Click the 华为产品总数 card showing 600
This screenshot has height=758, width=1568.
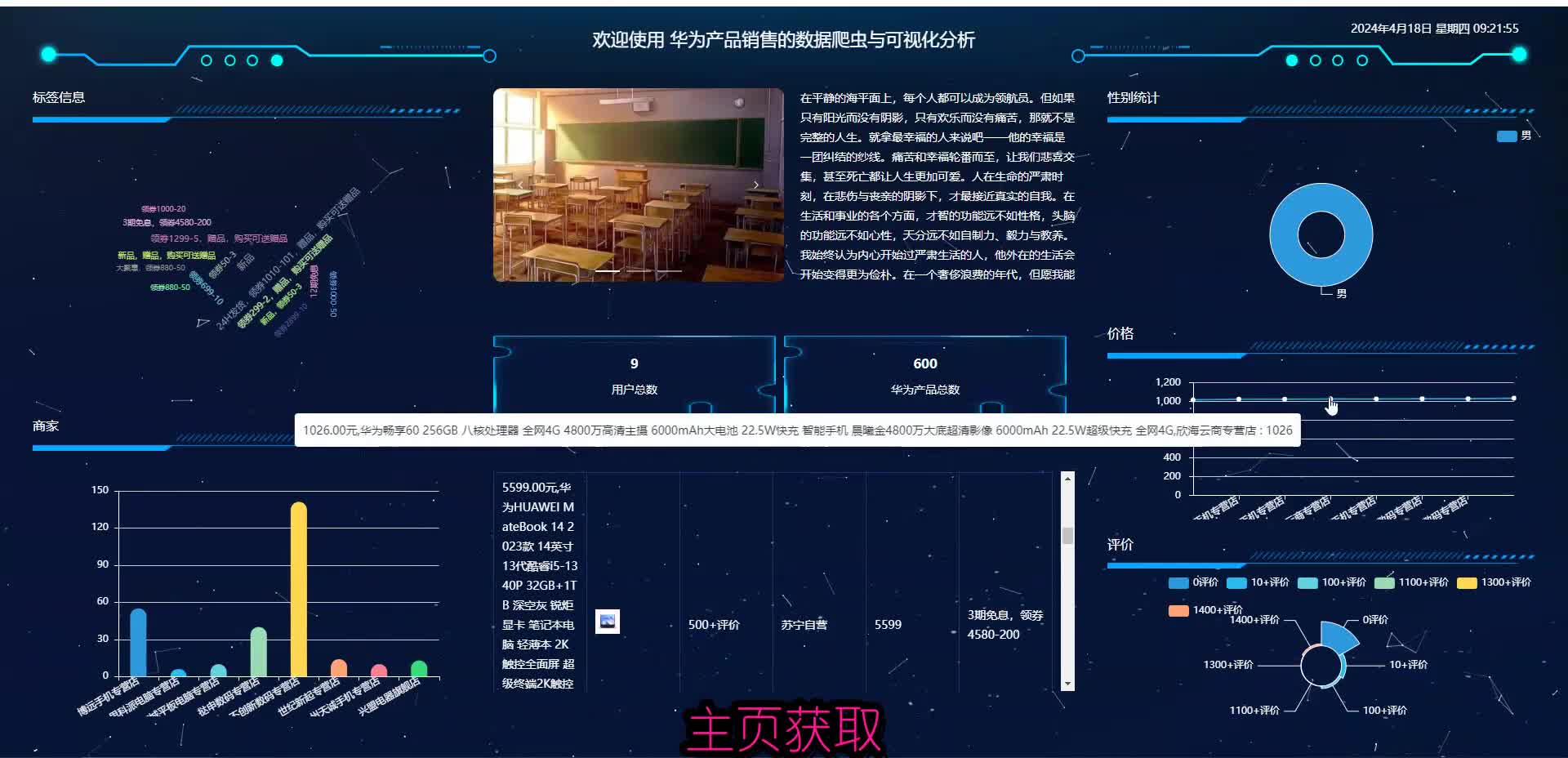pyautogui.click(x=925, y=376)
